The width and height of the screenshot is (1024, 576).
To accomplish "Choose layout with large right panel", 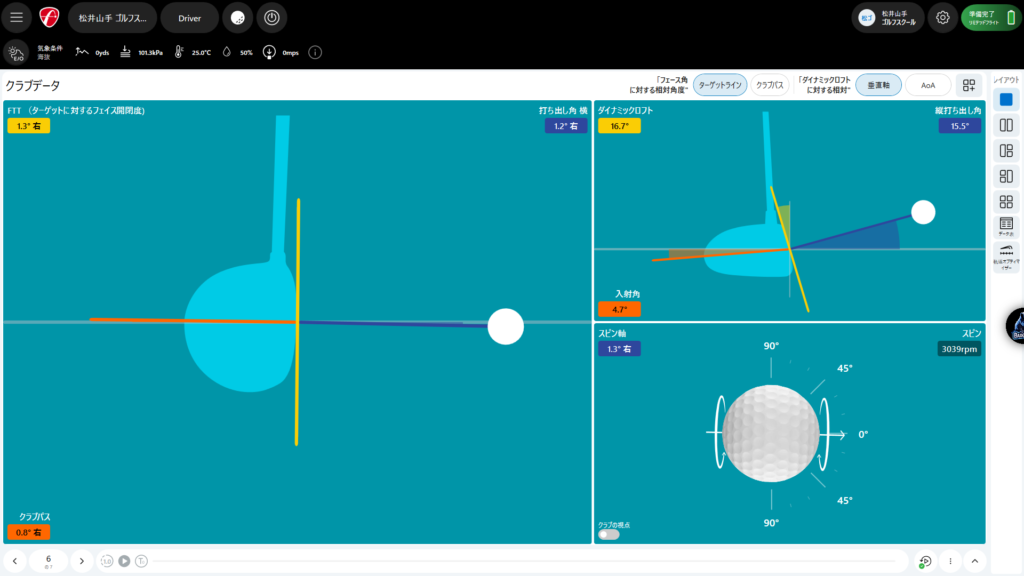I will pos(1006,176).
